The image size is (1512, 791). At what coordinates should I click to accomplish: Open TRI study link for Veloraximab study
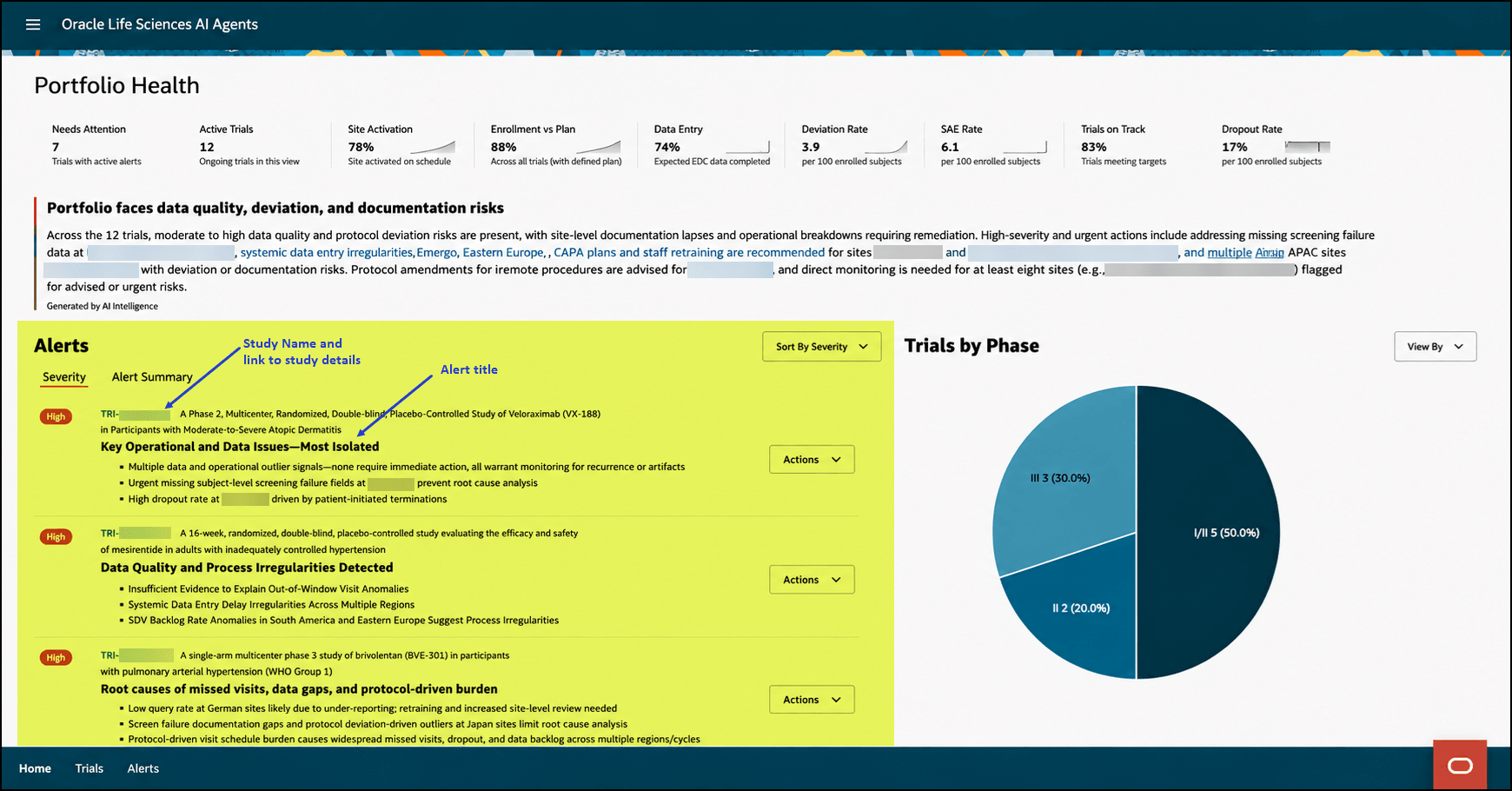[136, 414]
